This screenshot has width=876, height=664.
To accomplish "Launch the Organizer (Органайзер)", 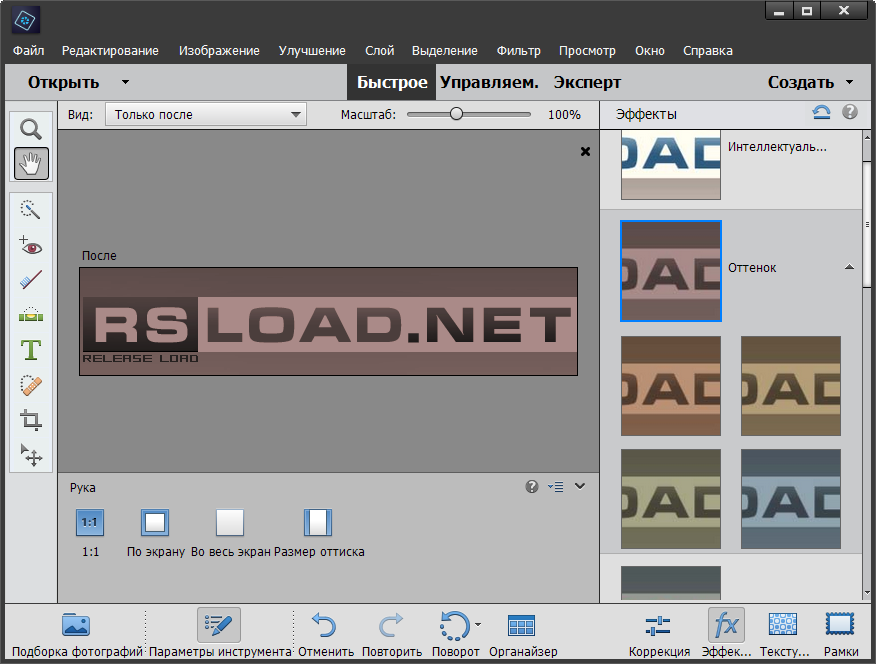I will [523, 634].
